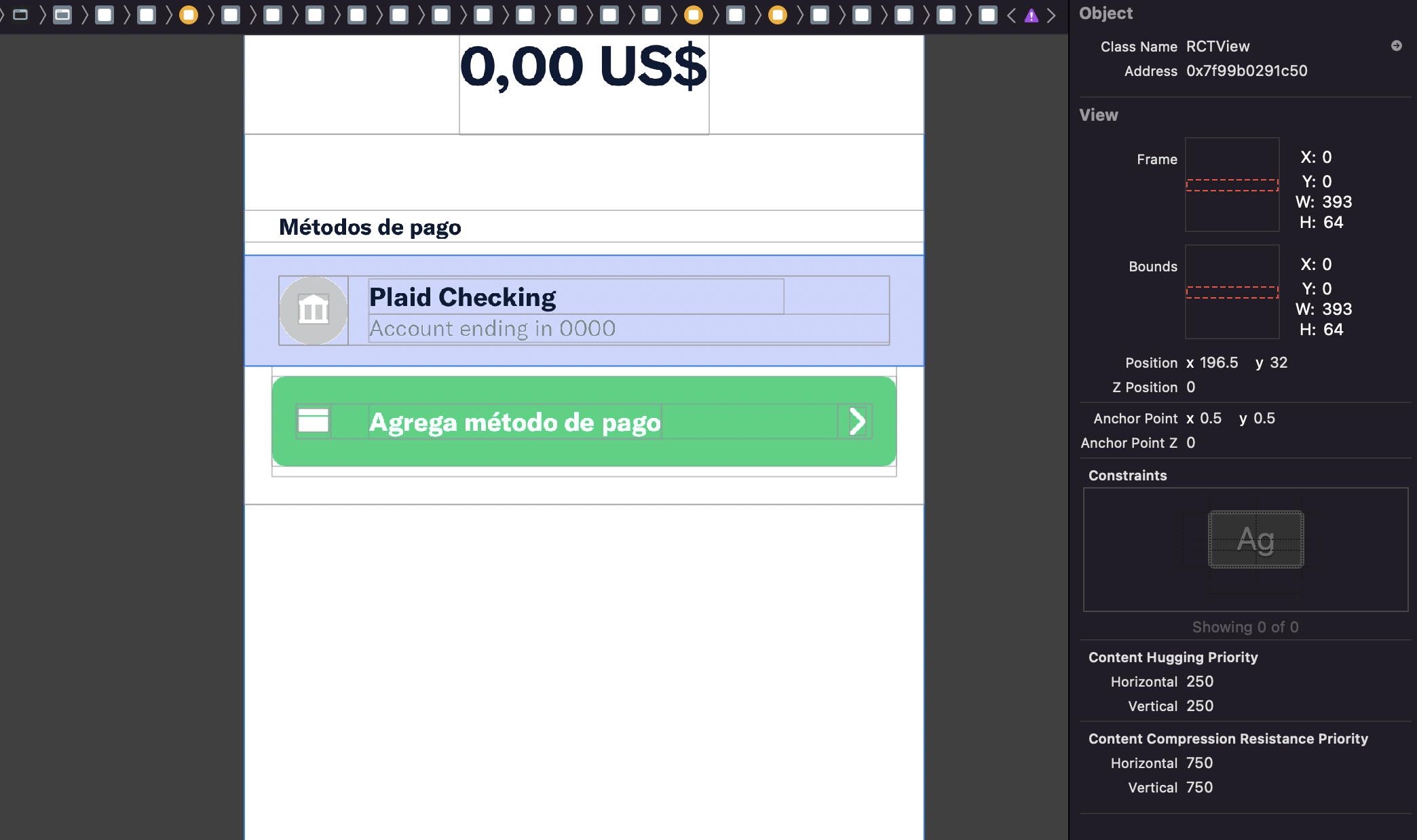Click the Bounds position diagram
1417x840 pixels.
pyautogui.click(x=1232, y=292)
